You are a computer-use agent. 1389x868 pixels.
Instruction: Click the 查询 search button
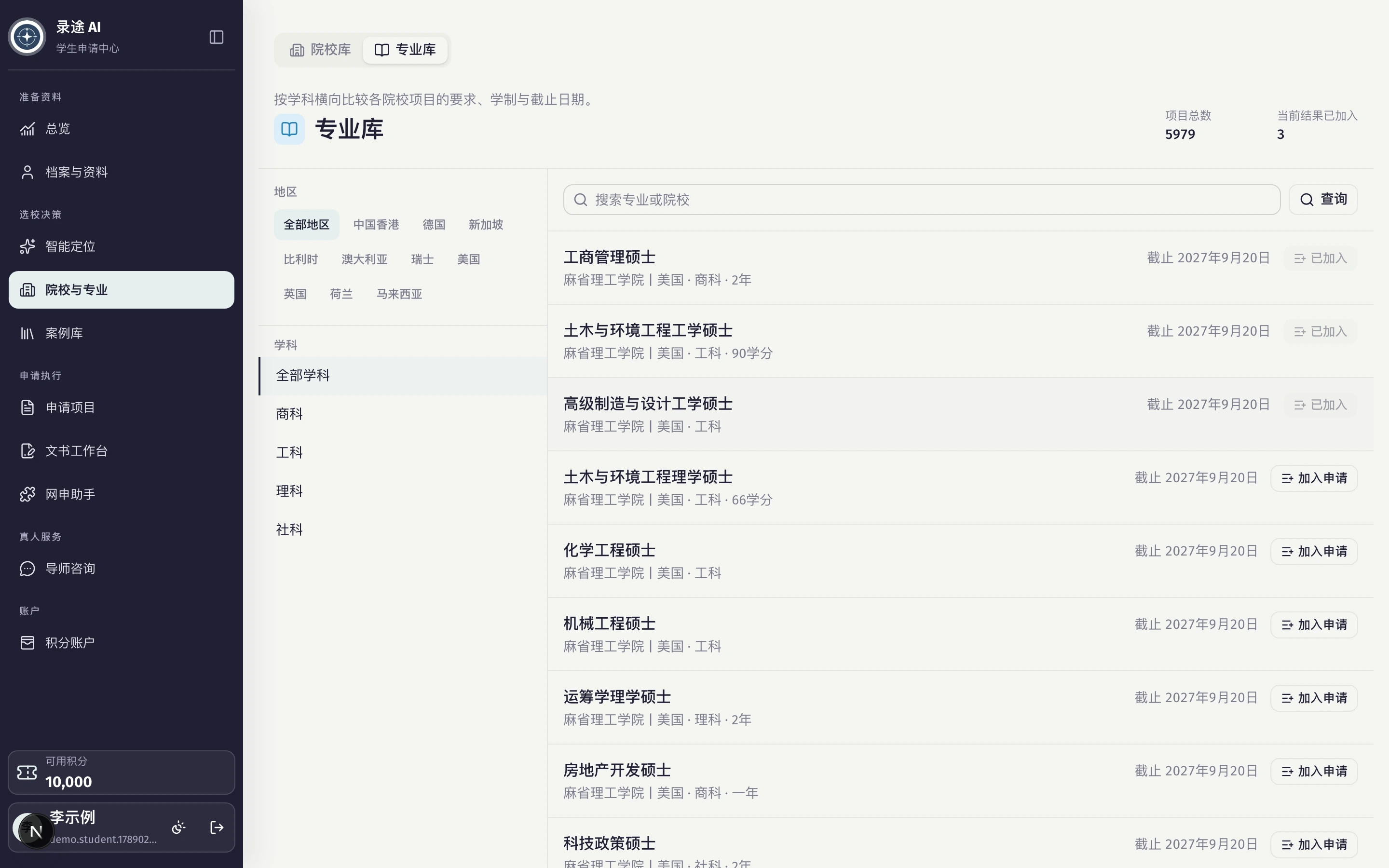[x=1323, y=200]
